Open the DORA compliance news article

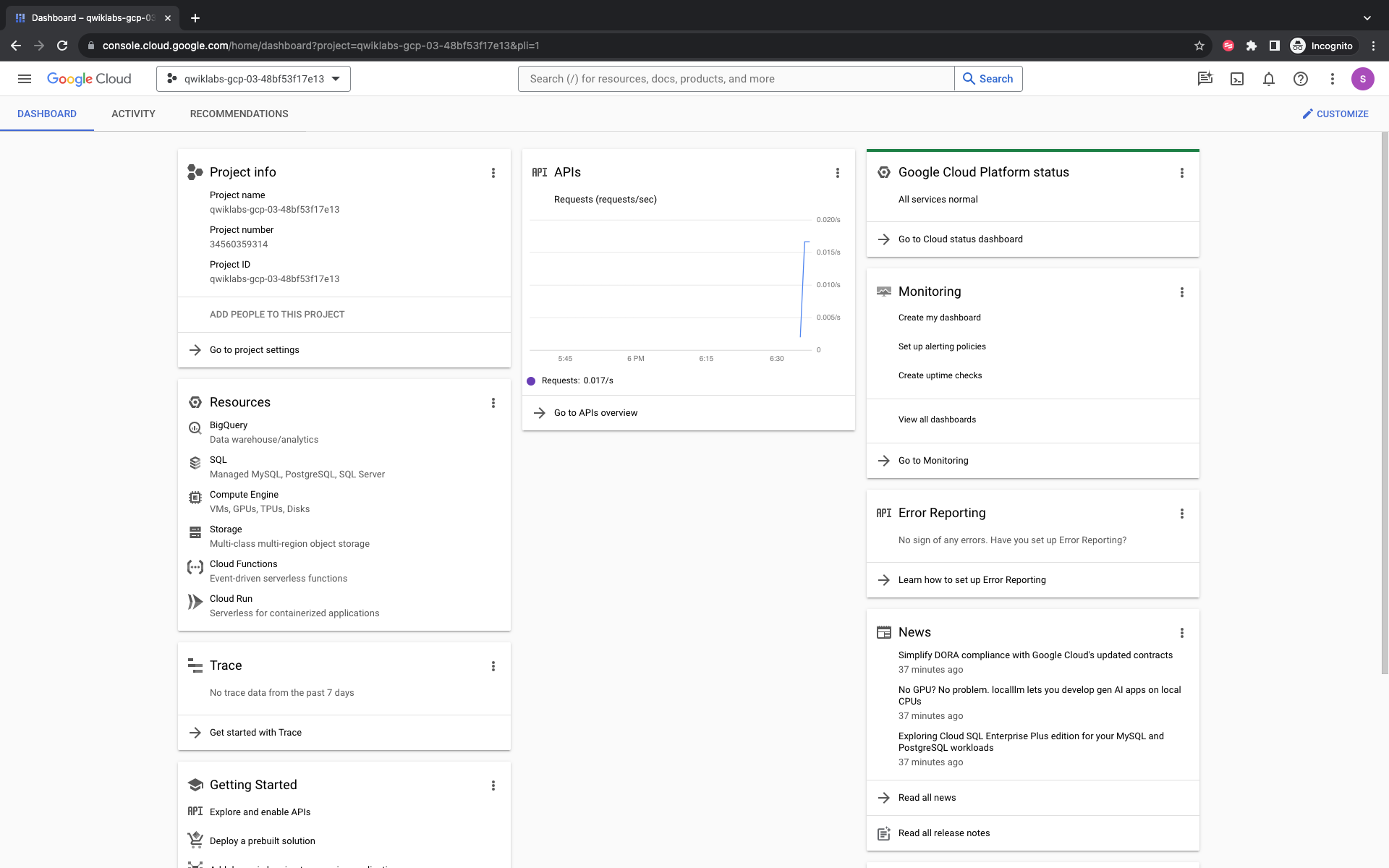(x=1036, y=655)
